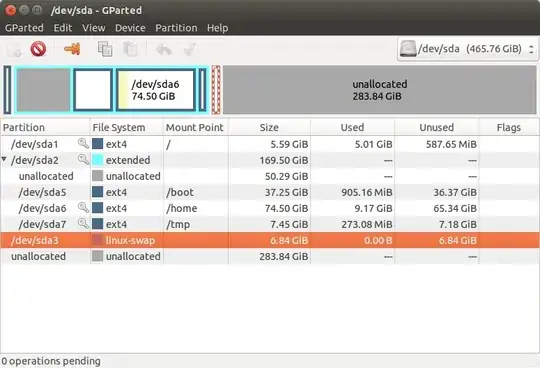Image resolution: width=540 pixels, height=368 pixels.
Task: Click the Apply all operations checkmark icon
Action: pos(189,49)
